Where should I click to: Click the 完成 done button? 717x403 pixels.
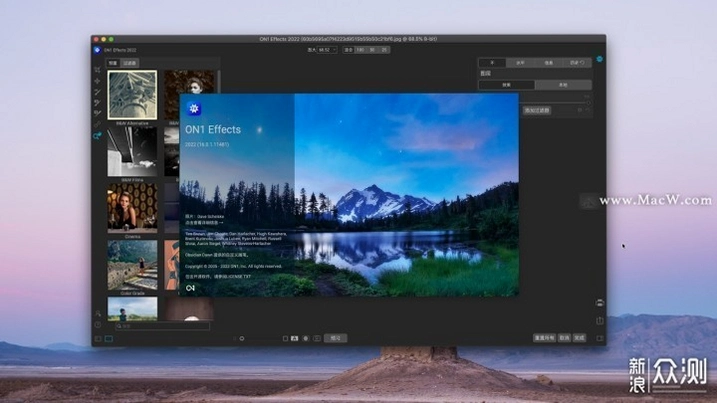tap(579, 338)
